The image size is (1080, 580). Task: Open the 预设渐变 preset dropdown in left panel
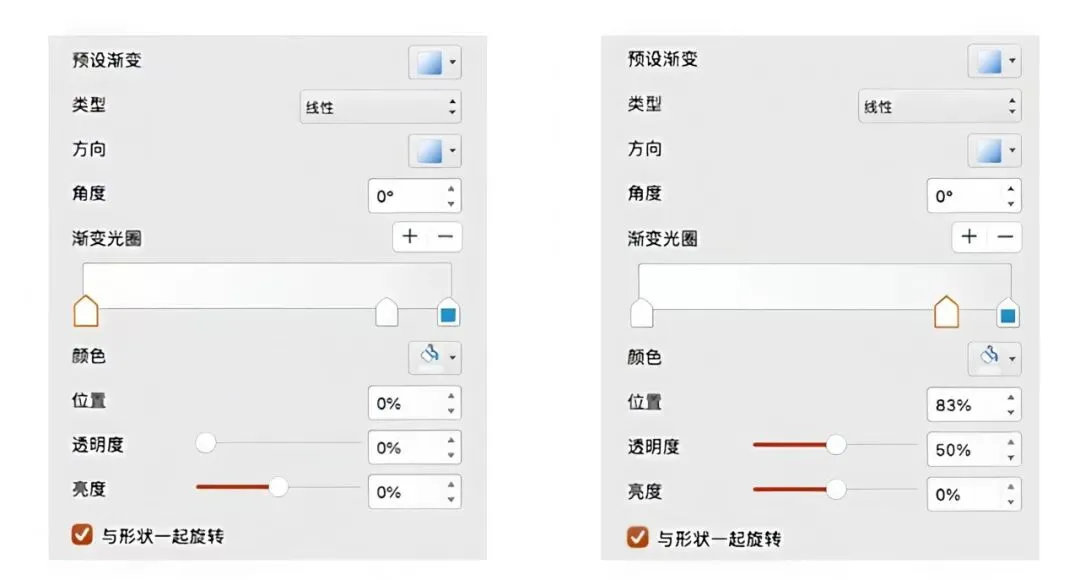[x=434, y=62]
